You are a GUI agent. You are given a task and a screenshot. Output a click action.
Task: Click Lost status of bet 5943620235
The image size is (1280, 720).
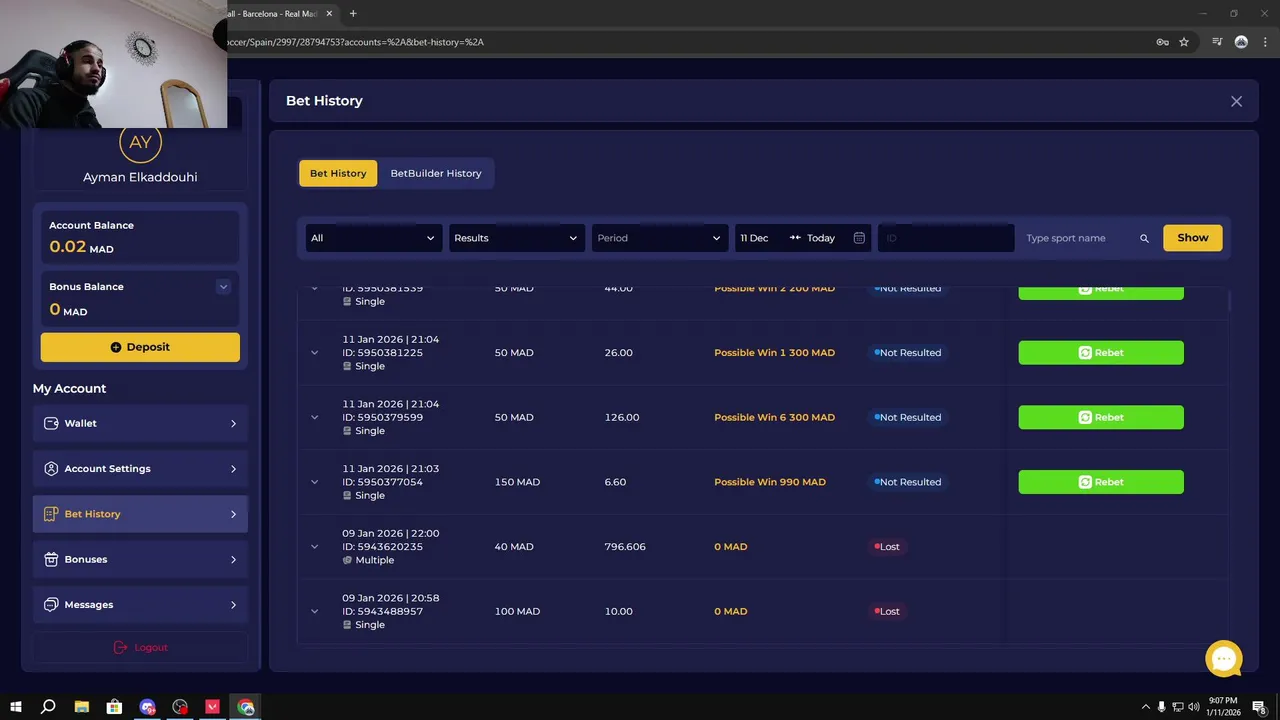tap(887, 547)
